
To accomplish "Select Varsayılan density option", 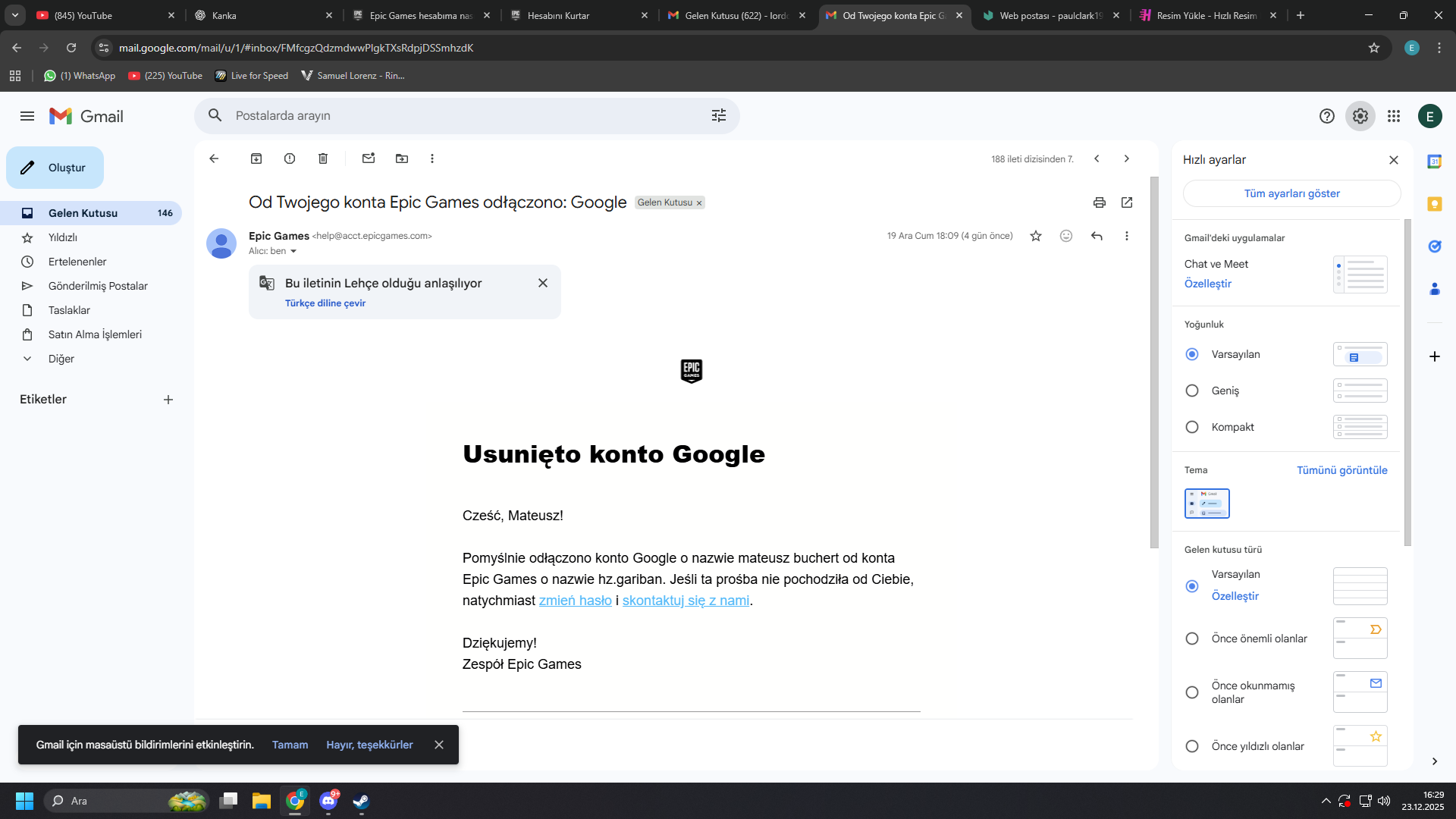I will point(1192,354).
